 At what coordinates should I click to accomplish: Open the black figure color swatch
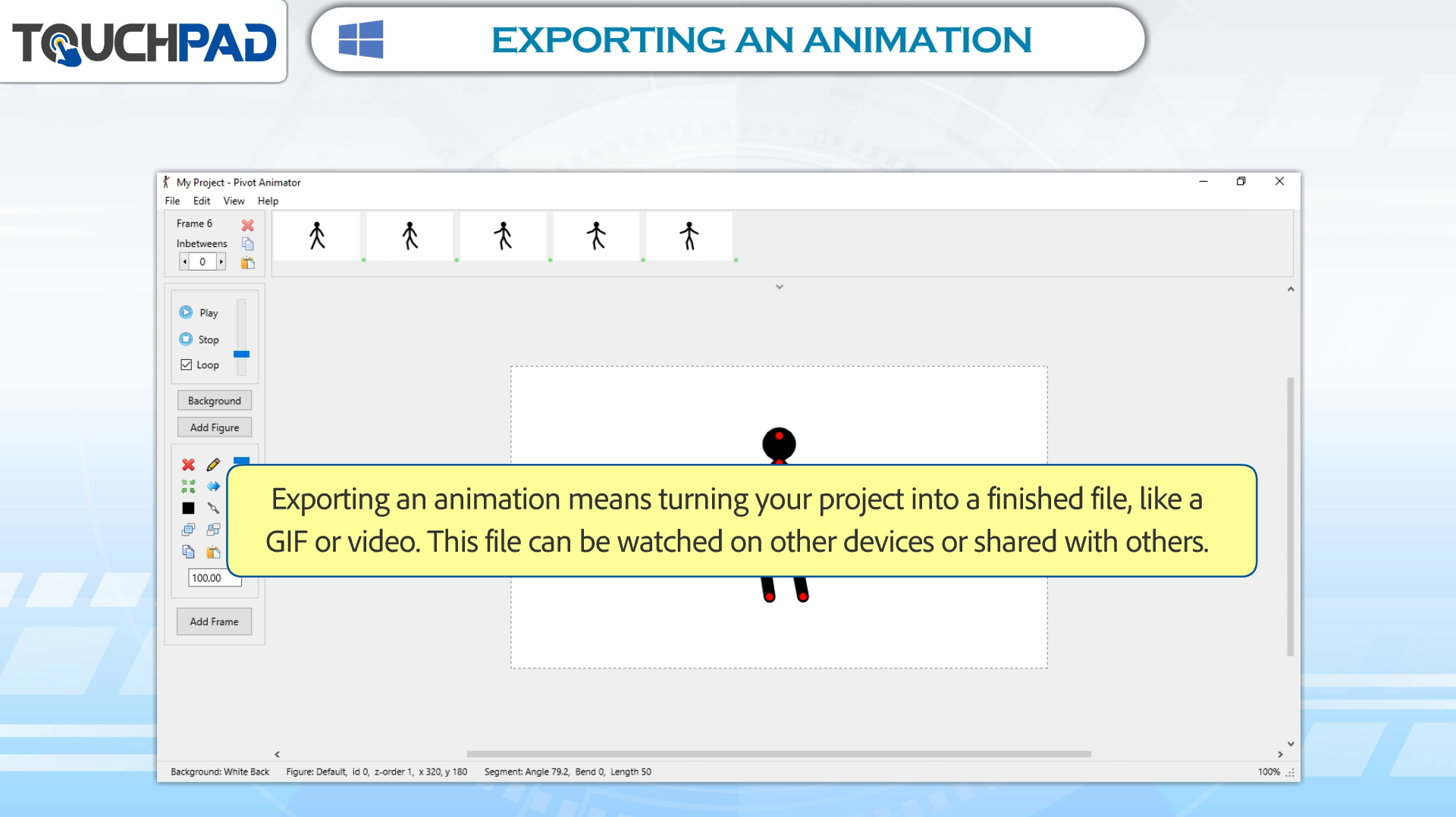click(188, 508)
